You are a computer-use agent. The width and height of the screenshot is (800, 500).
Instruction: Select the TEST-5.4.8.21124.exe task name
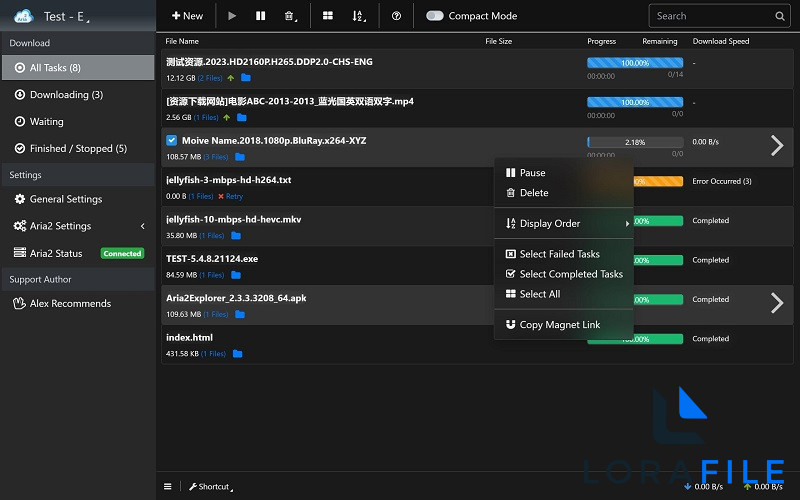(212, 259)
